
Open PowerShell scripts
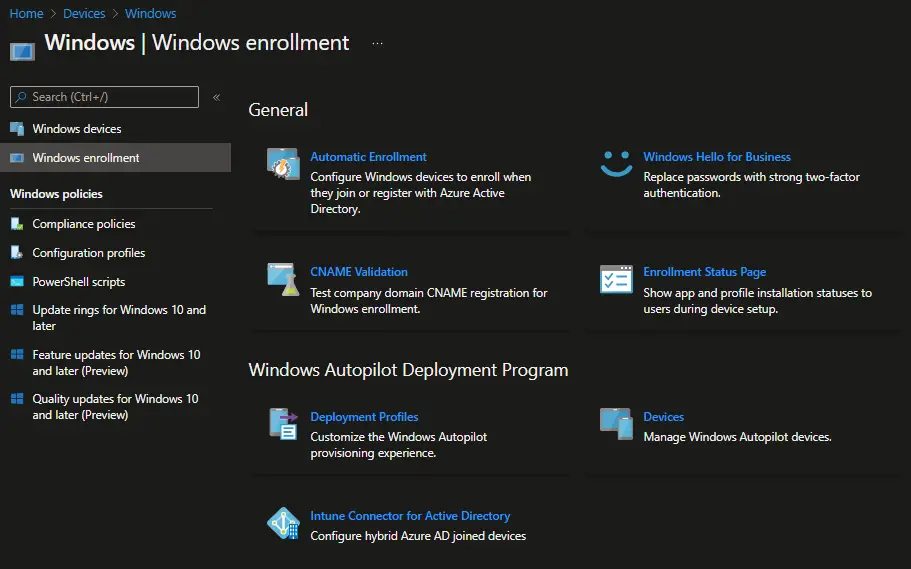(79, 282)
